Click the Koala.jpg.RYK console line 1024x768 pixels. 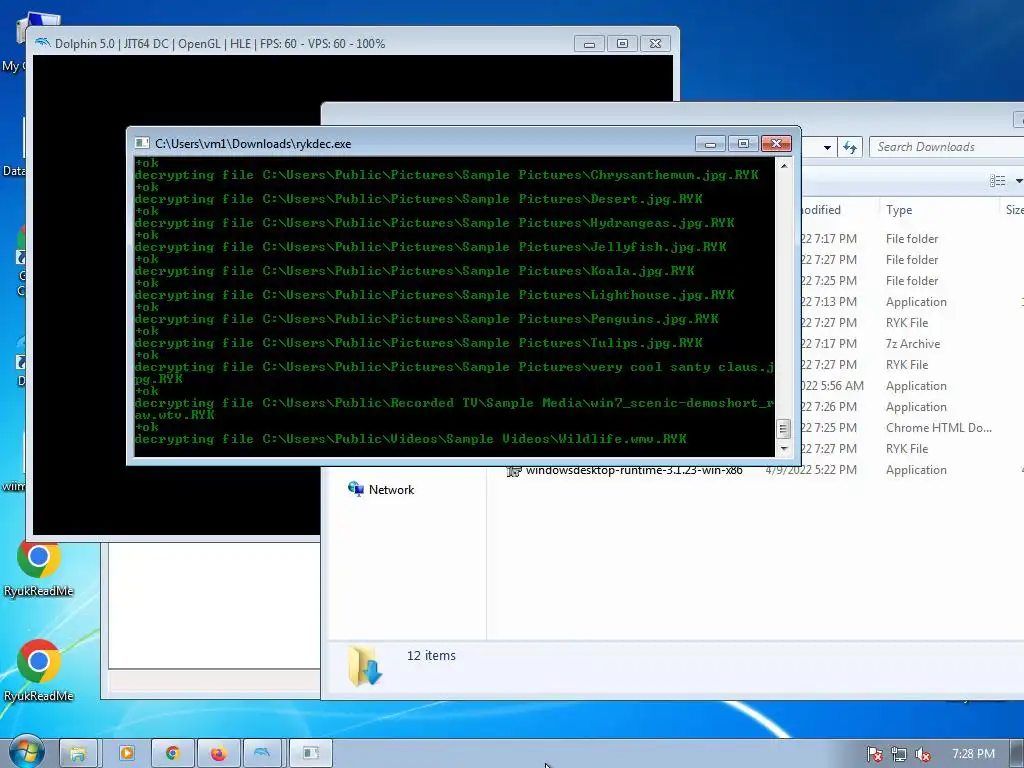coord(415,271)
